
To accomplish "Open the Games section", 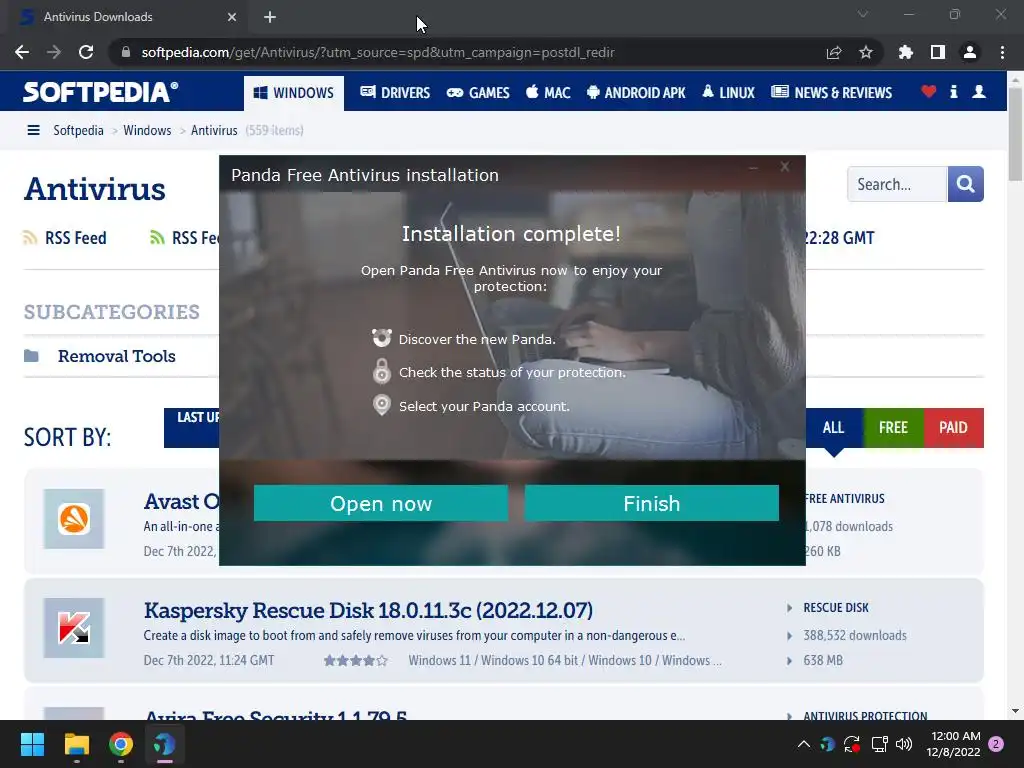I will pyautogui.click(x=478, y=93).
